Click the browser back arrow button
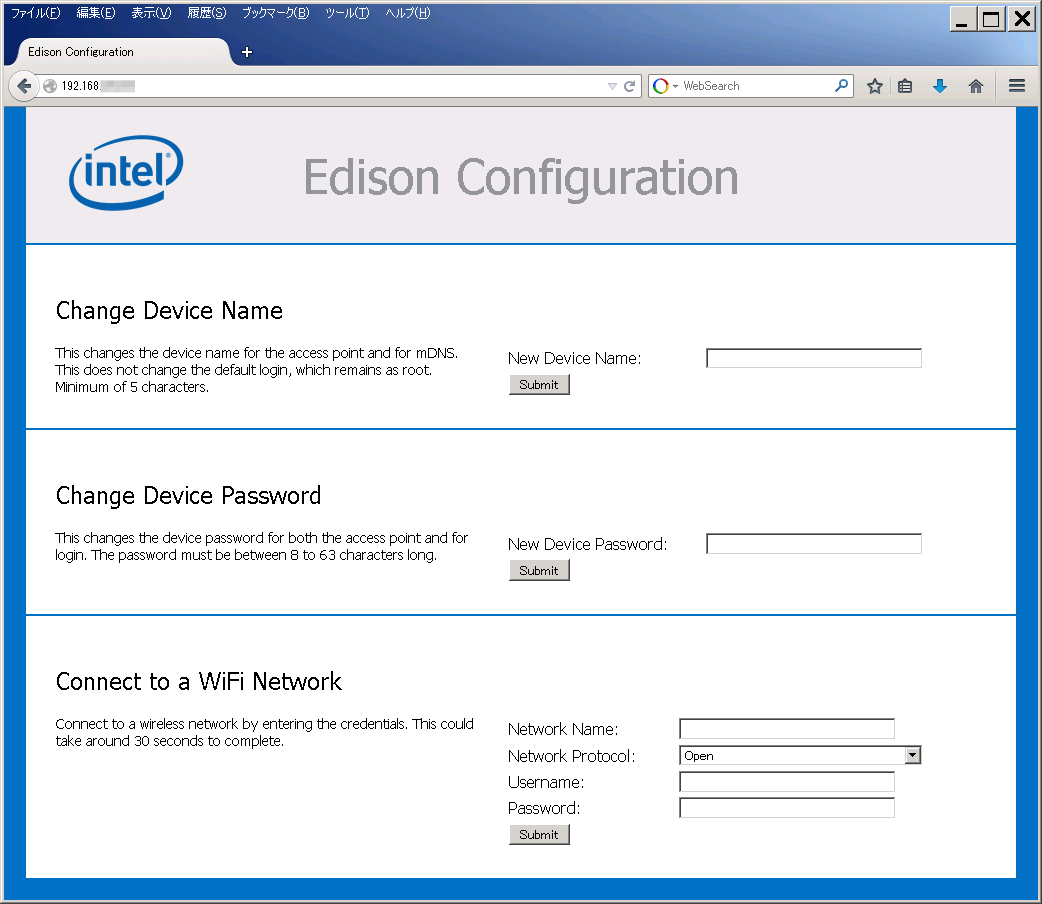Screen dimensions: 1042x904 click(24, 86)
